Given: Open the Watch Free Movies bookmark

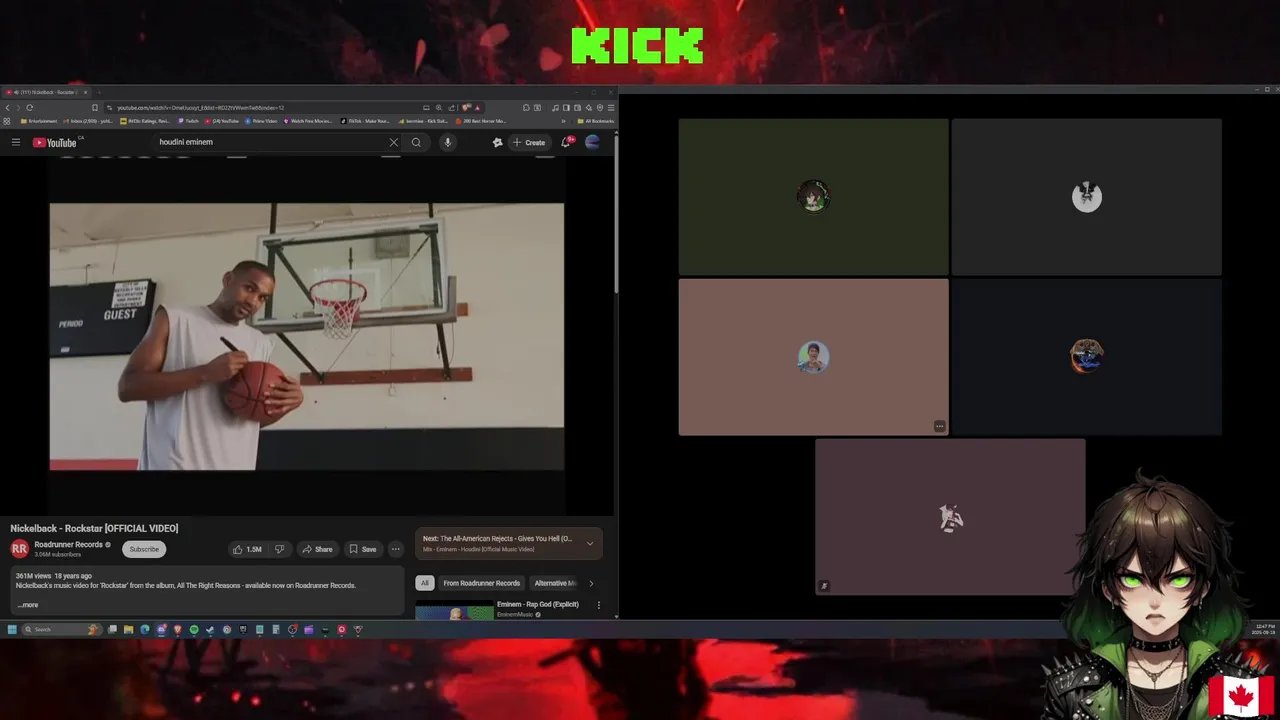Looking at the screenshot, I should click(307, 121).
